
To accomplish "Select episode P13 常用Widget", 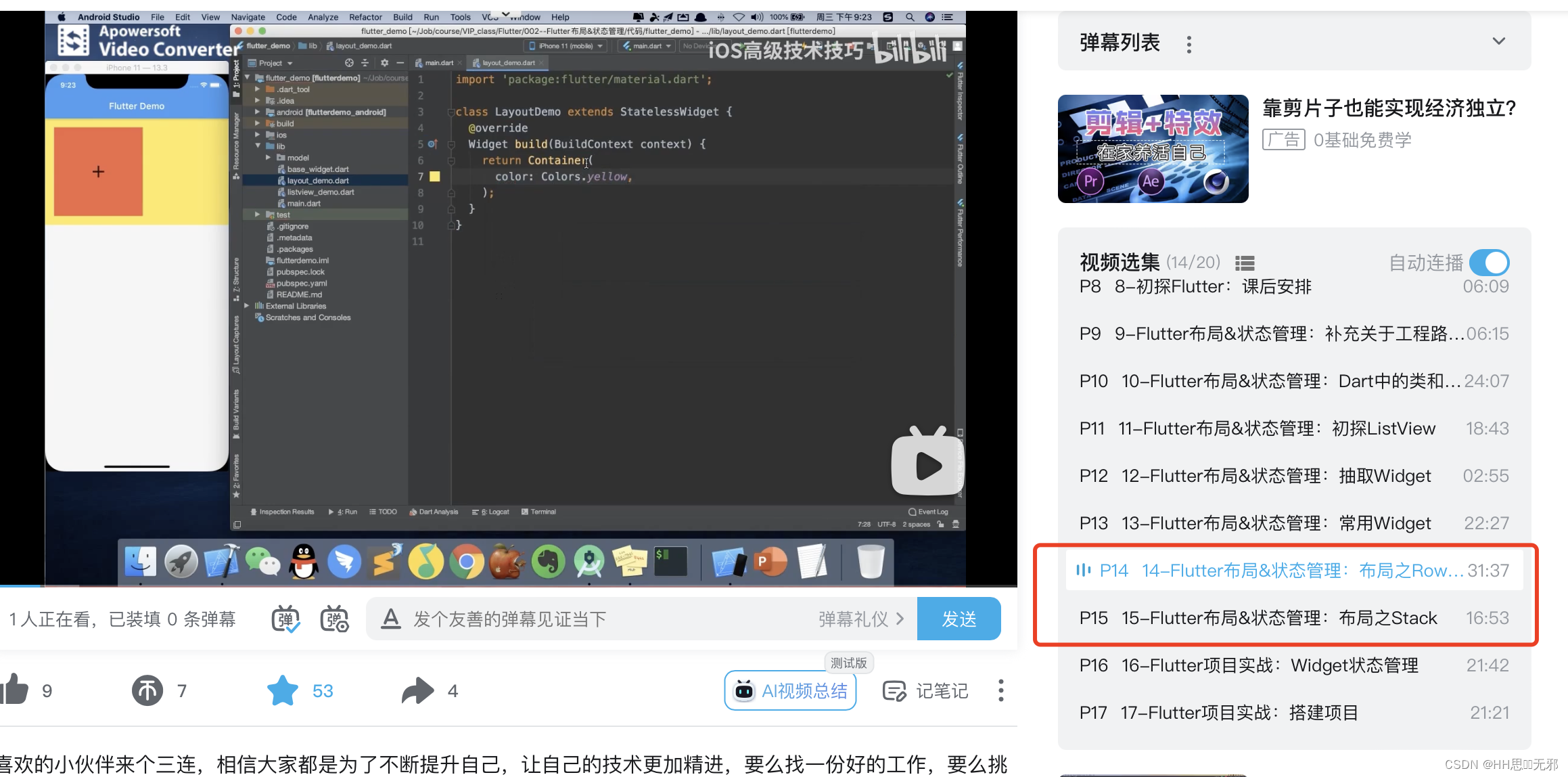I will pos(1293,523).
